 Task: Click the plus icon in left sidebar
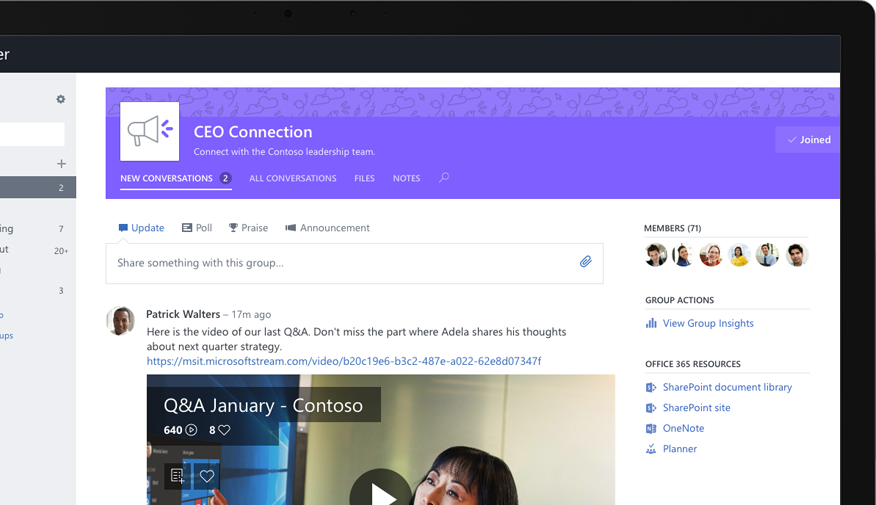click(61, 163)
